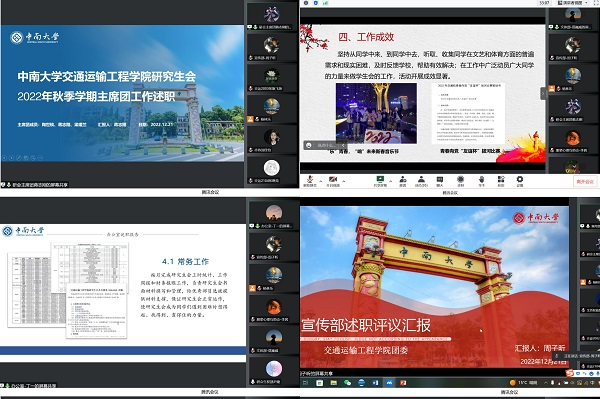Open the green Share Screen tool

pos(380,179)
